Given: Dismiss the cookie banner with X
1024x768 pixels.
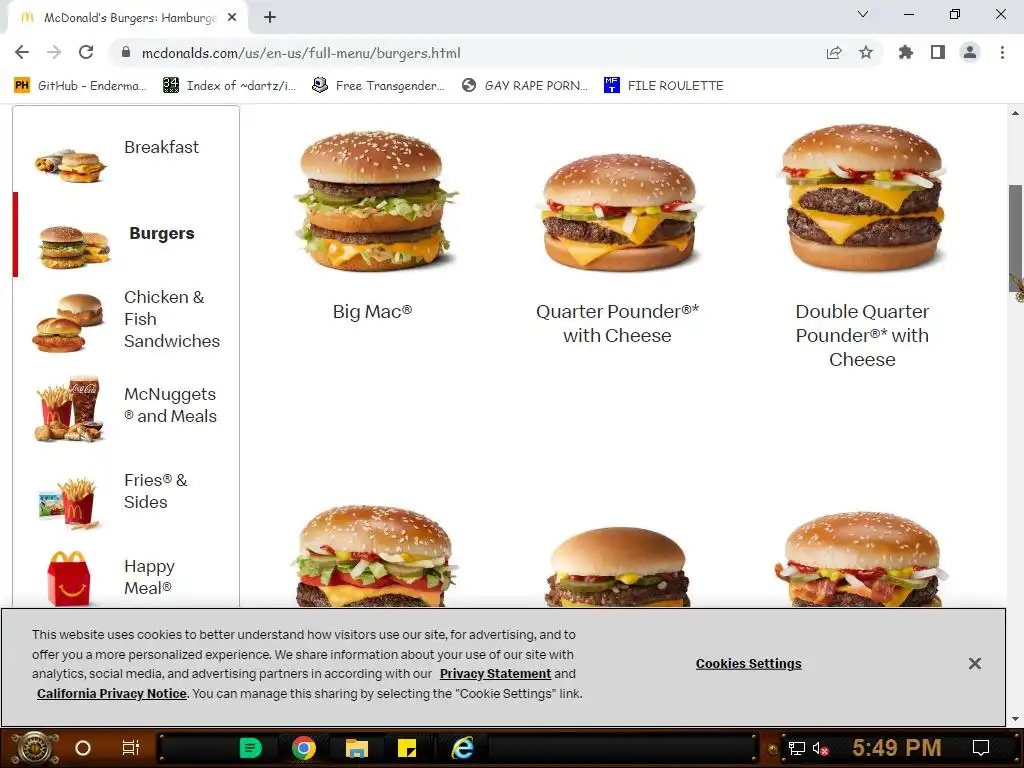Looking at the screenshot, I should [x=974, y=664].
